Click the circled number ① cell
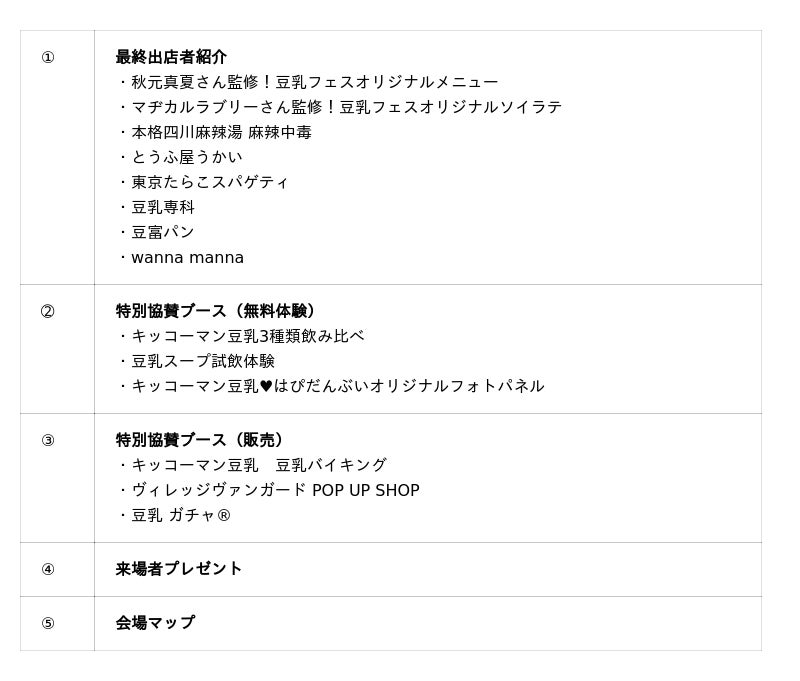This screenshot has height=681, width=800. [x=48, y=57]
